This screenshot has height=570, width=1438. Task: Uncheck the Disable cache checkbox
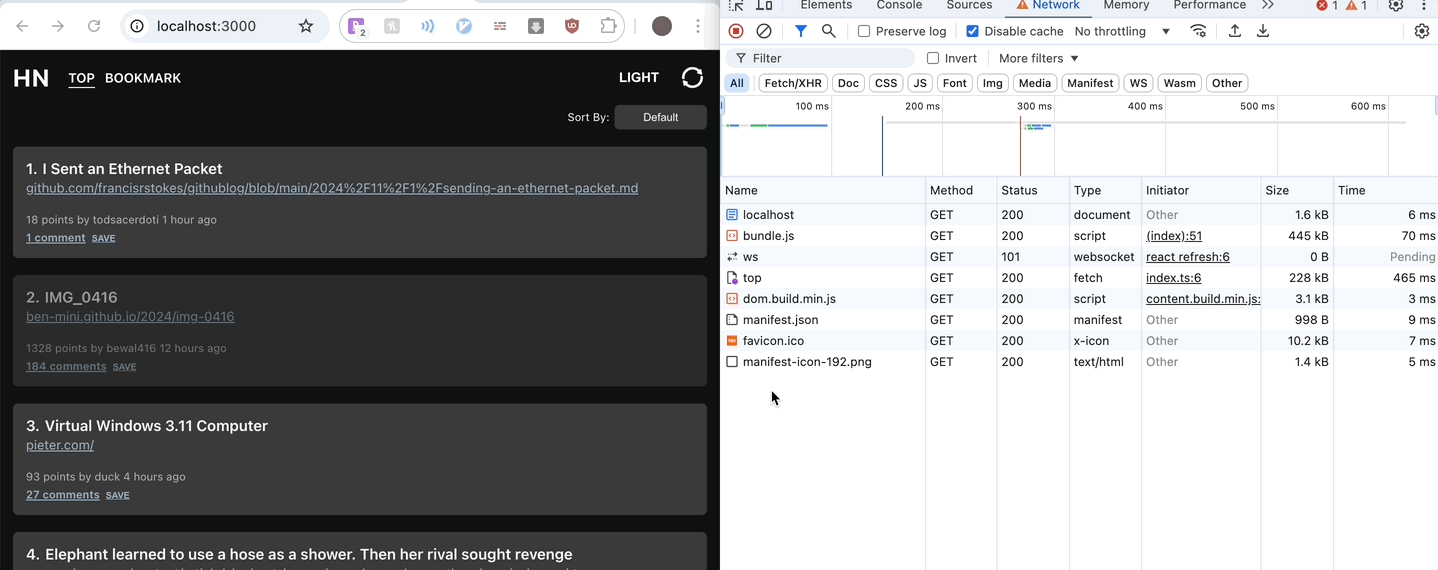(972, 31)
